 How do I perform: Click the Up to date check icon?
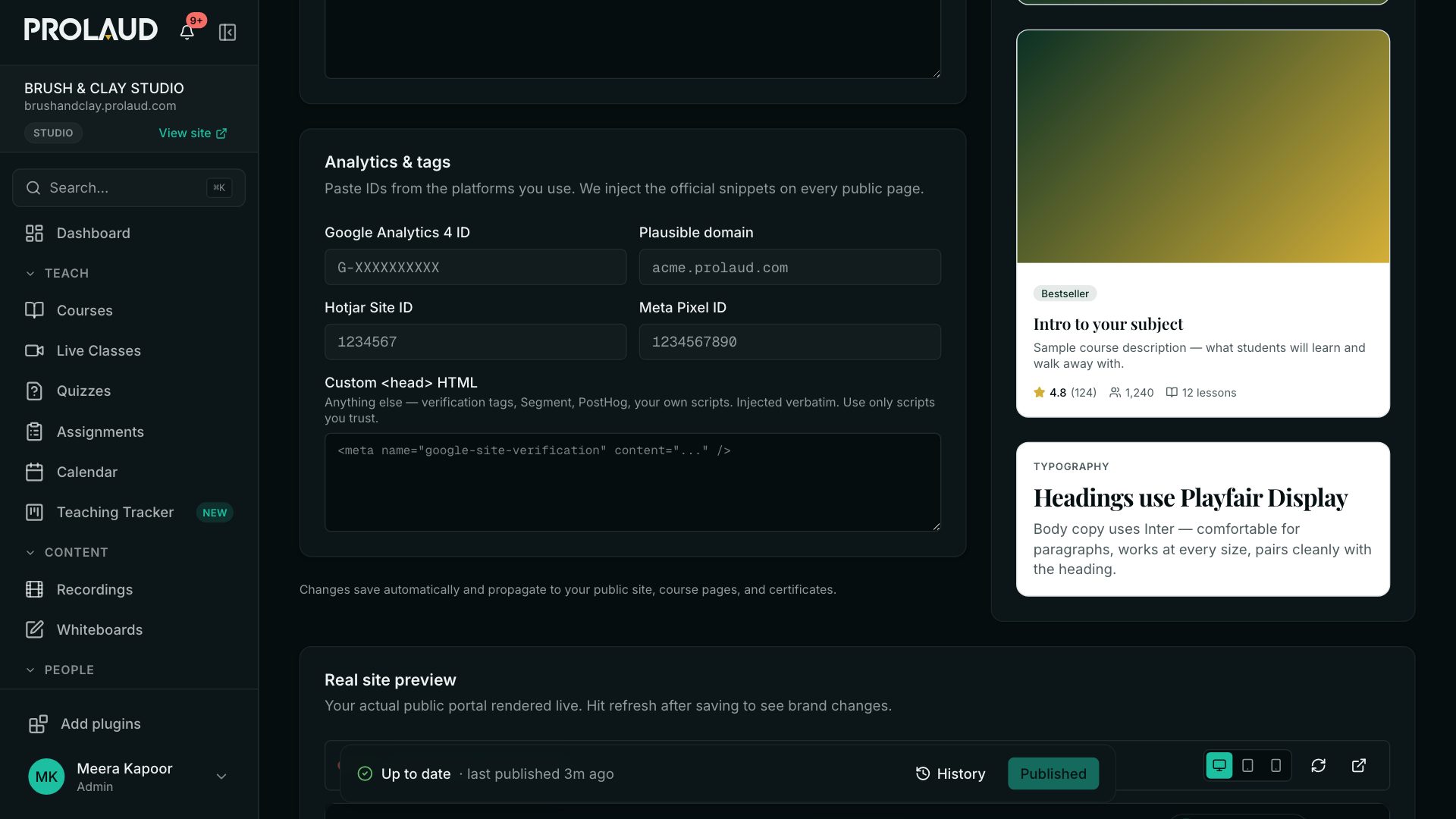point(365,773)
